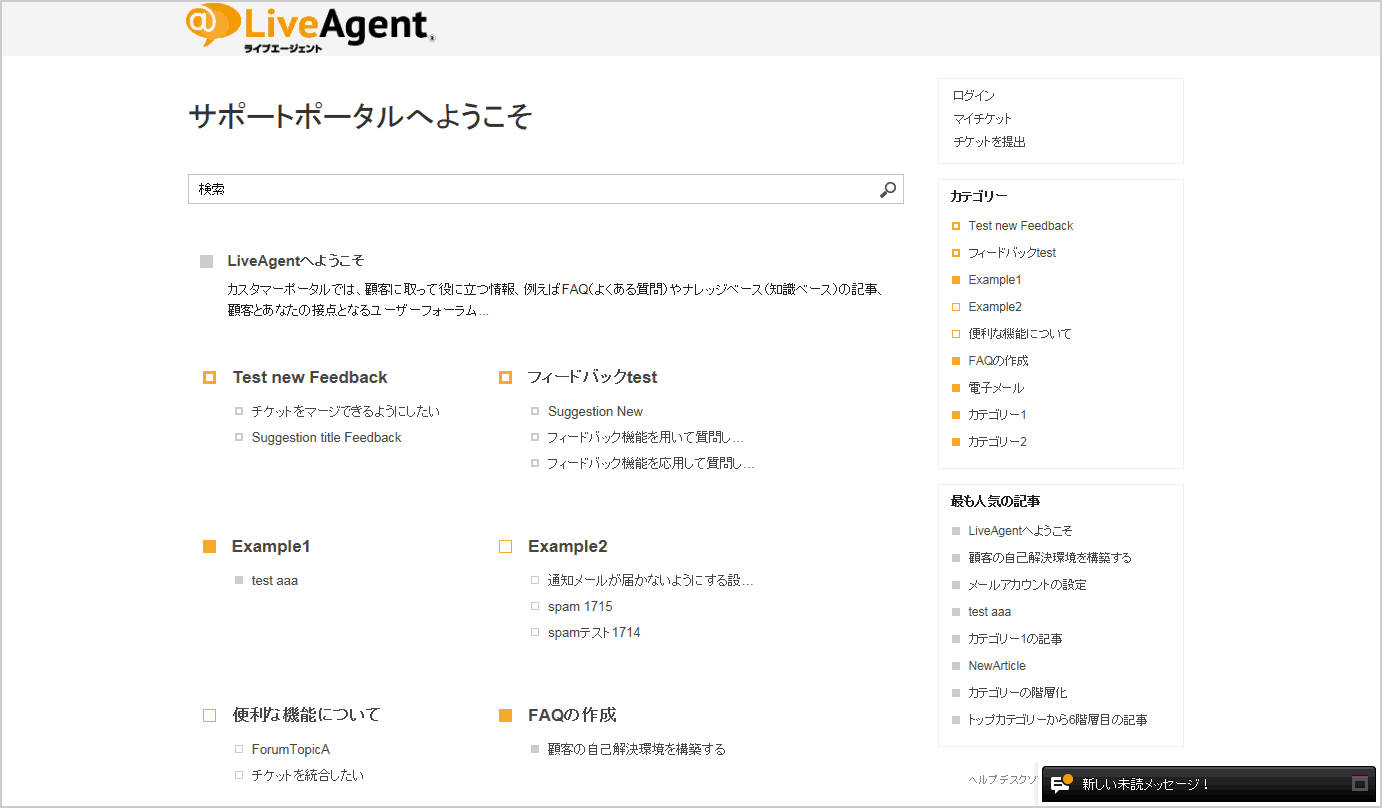1382x808 pixels.
Task: Open トップカテゴリーから6階層目の記事 article
Action: click(1057, 720)
